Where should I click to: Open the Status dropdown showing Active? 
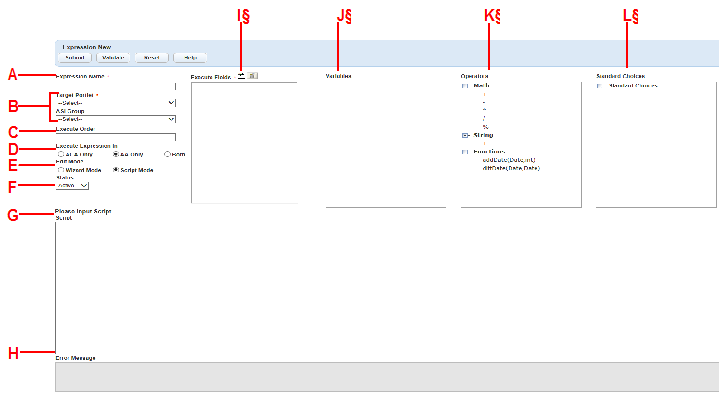pos(72,186)
